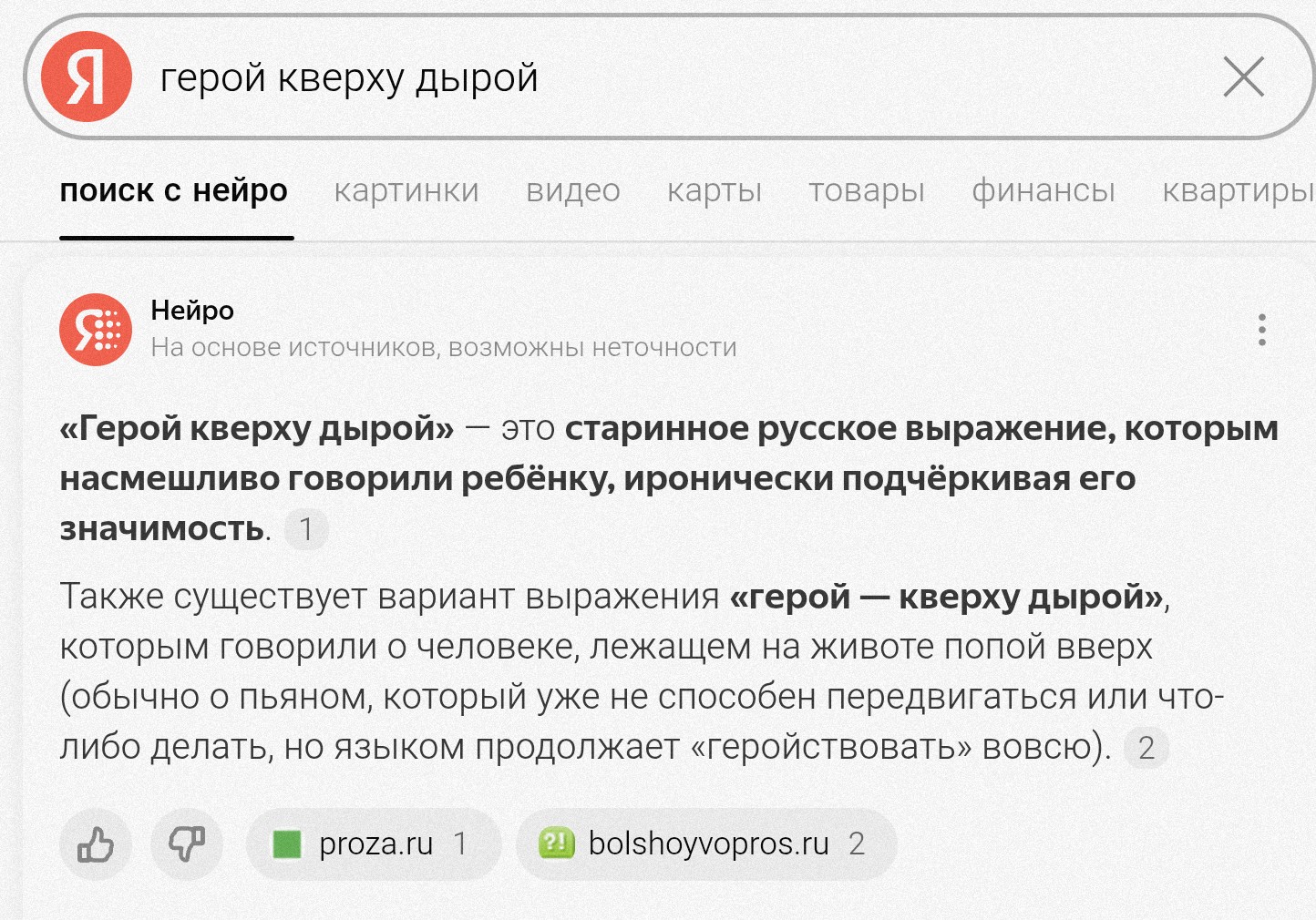Open the Neuro three-dot options menu
Screen dimensions: 1316x920
tap(1262, 330)
